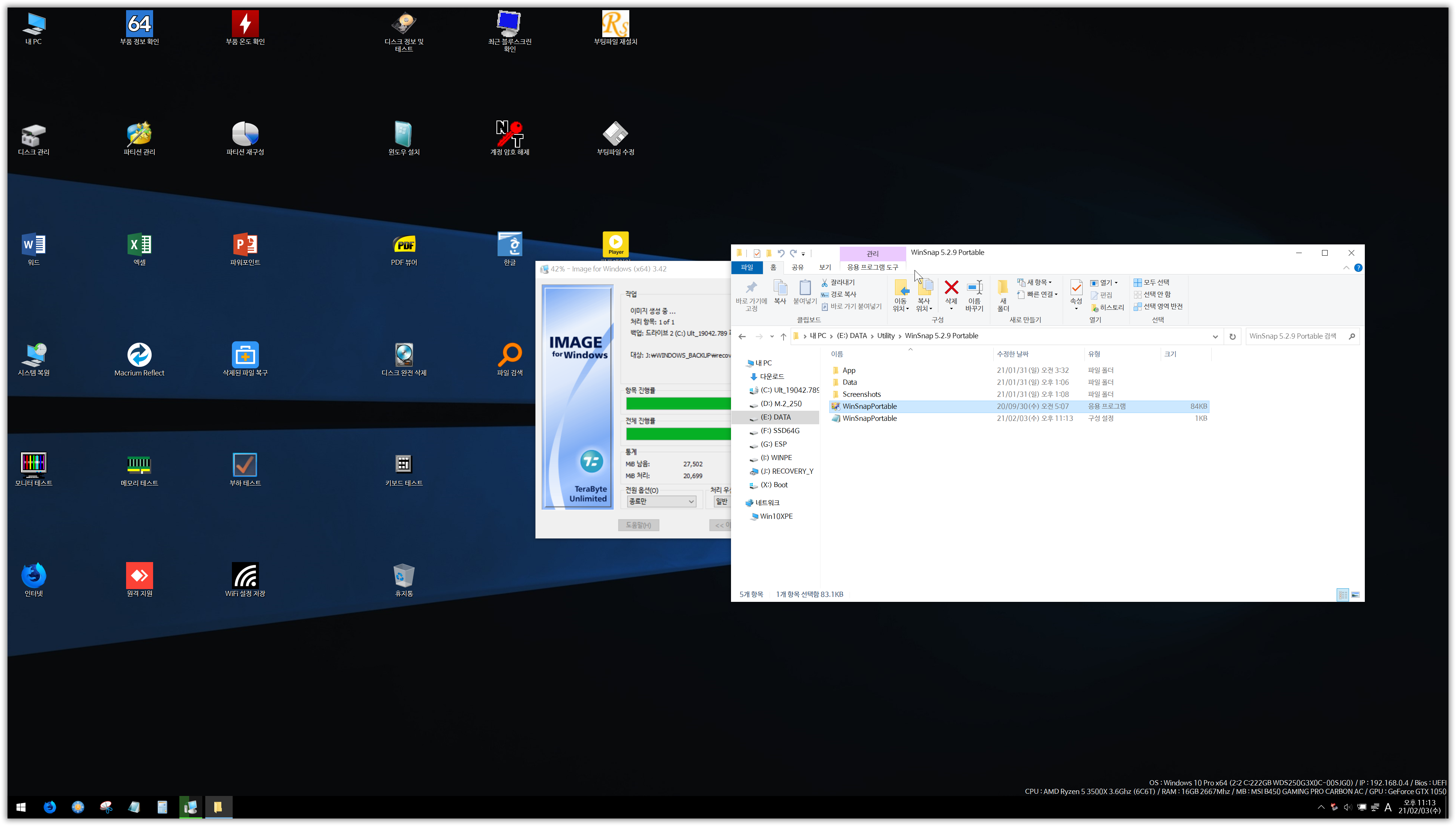Open the 열기 dropdown in ribbon
1456x826 pixels.
point(1104,282)
